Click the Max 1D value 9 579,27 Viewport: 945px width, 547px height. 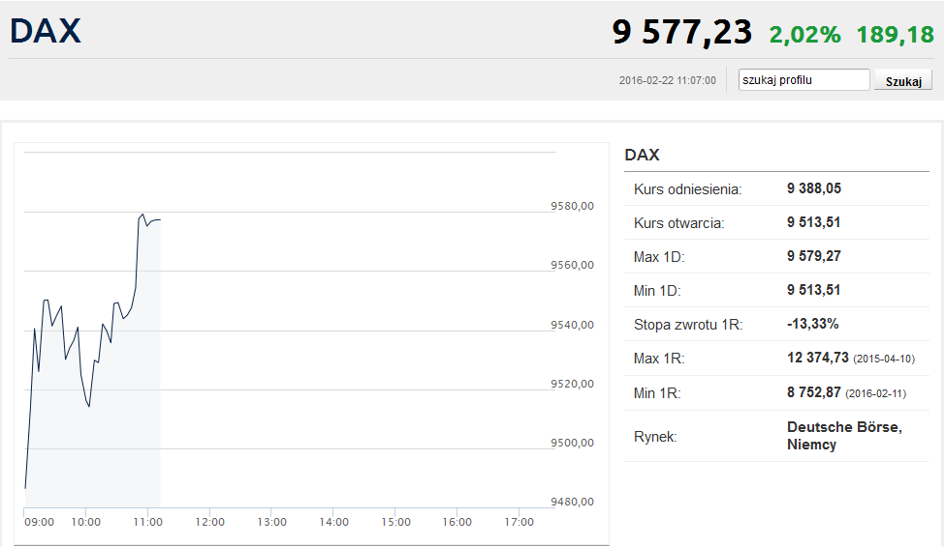[x=814, y=256]
